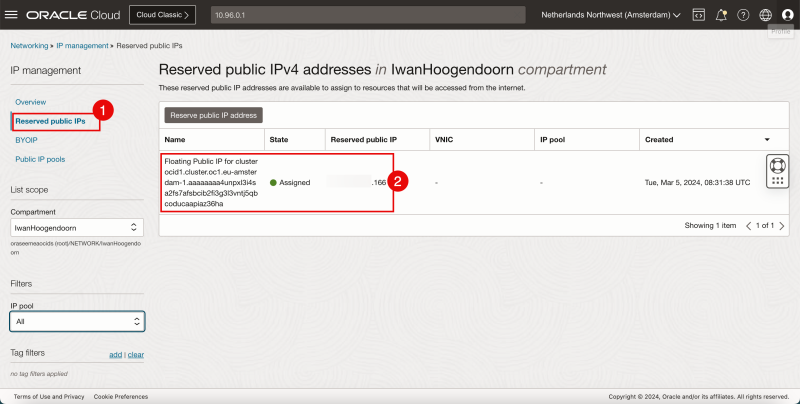The width and height of the screenshot is (800, 404).
Task: Click the Oracle Cloud logo
Action: (72, 15)
